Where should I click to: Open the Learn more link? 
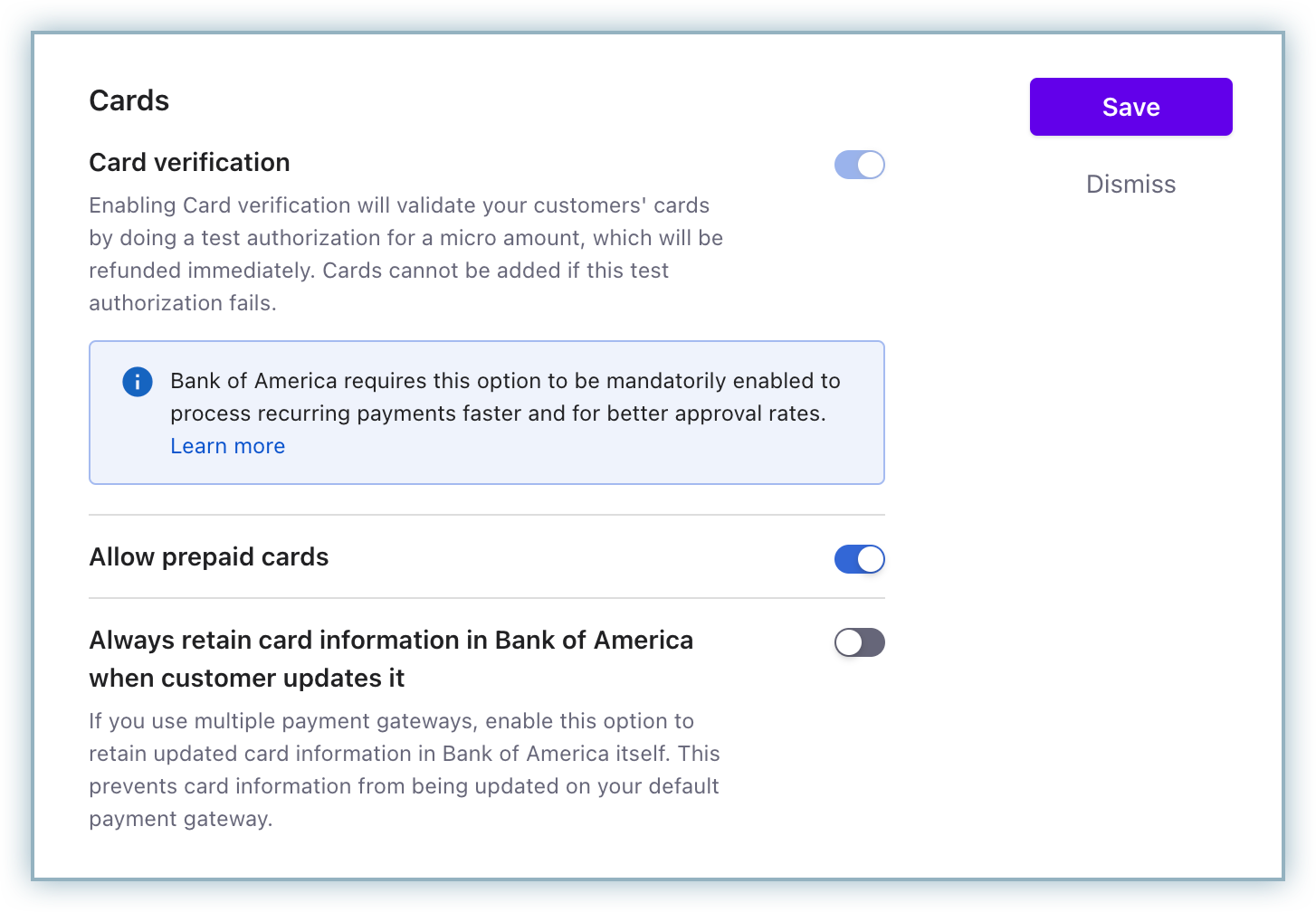[x=228, y=446]
